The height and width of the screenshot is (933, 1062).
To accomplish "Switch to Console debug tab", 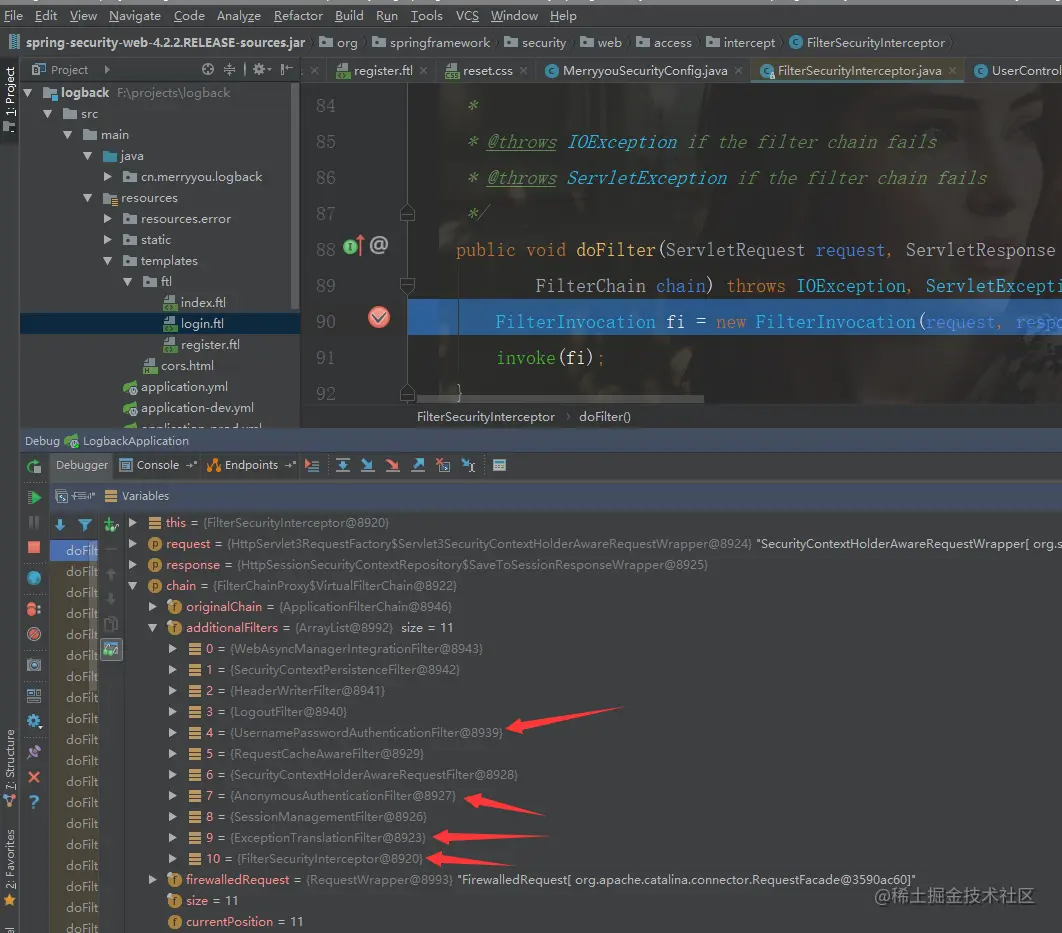I will pos(157,465).
